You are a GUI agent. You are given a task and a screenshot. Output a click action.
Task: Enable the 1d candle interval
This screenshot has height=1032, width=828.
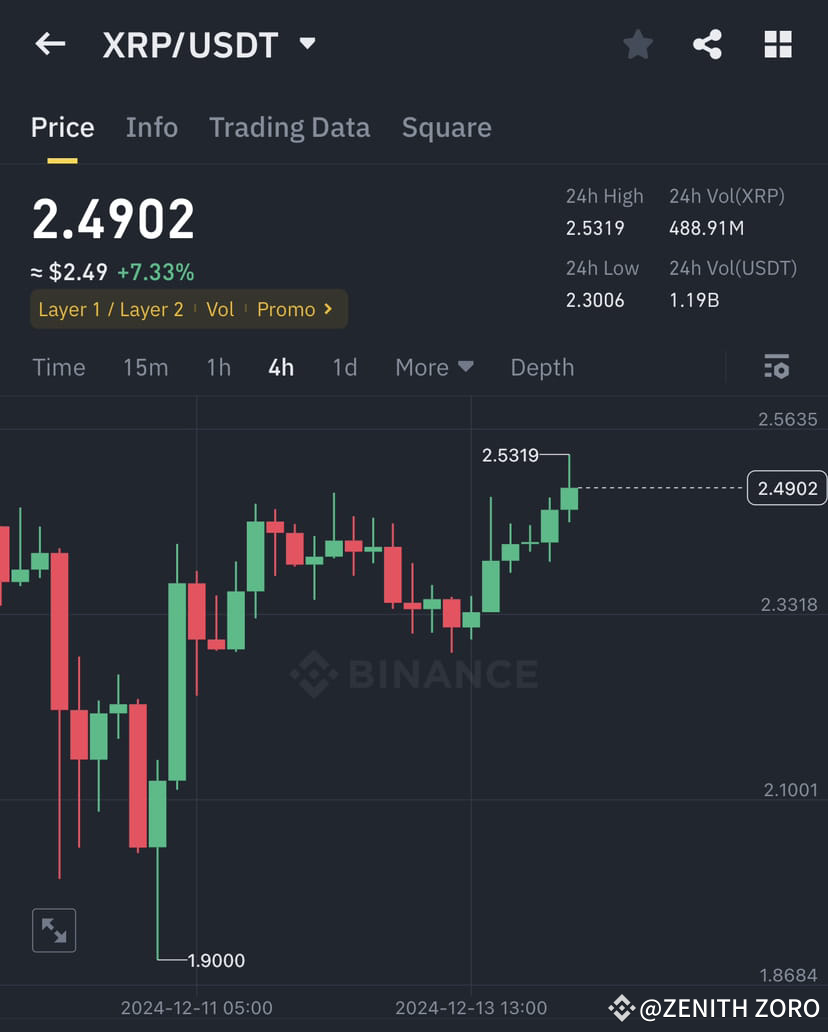[x=344, y=367]
